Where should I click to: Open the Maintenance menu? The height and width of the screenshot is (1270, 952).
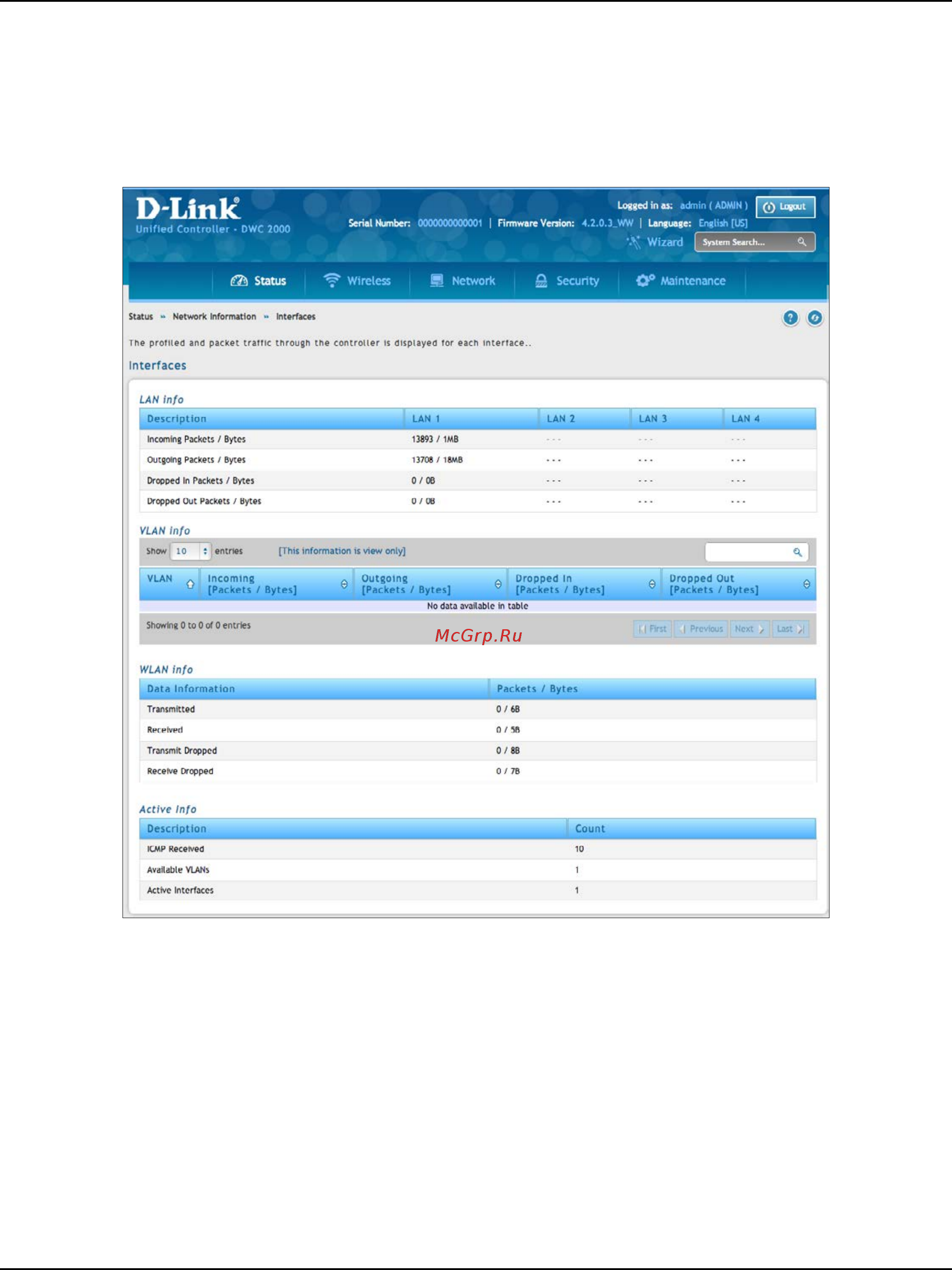tap(681, 281)
